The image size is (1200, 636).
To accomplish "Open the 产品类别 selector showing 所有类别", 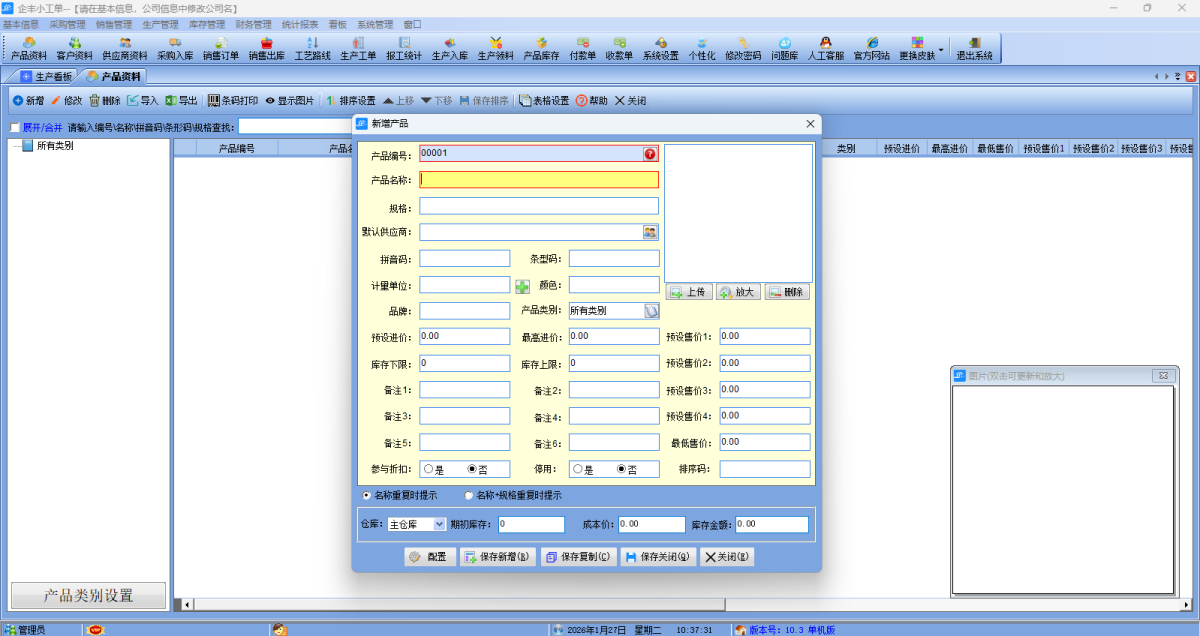I will [x=651, y=311].
